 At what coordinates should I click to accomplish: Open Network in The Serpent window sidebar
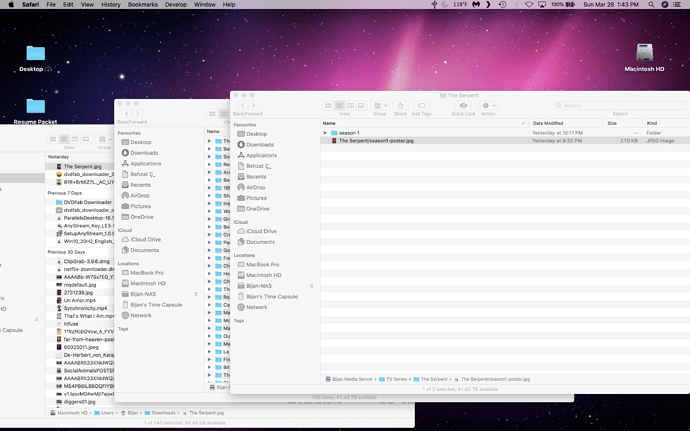point(253,307)
